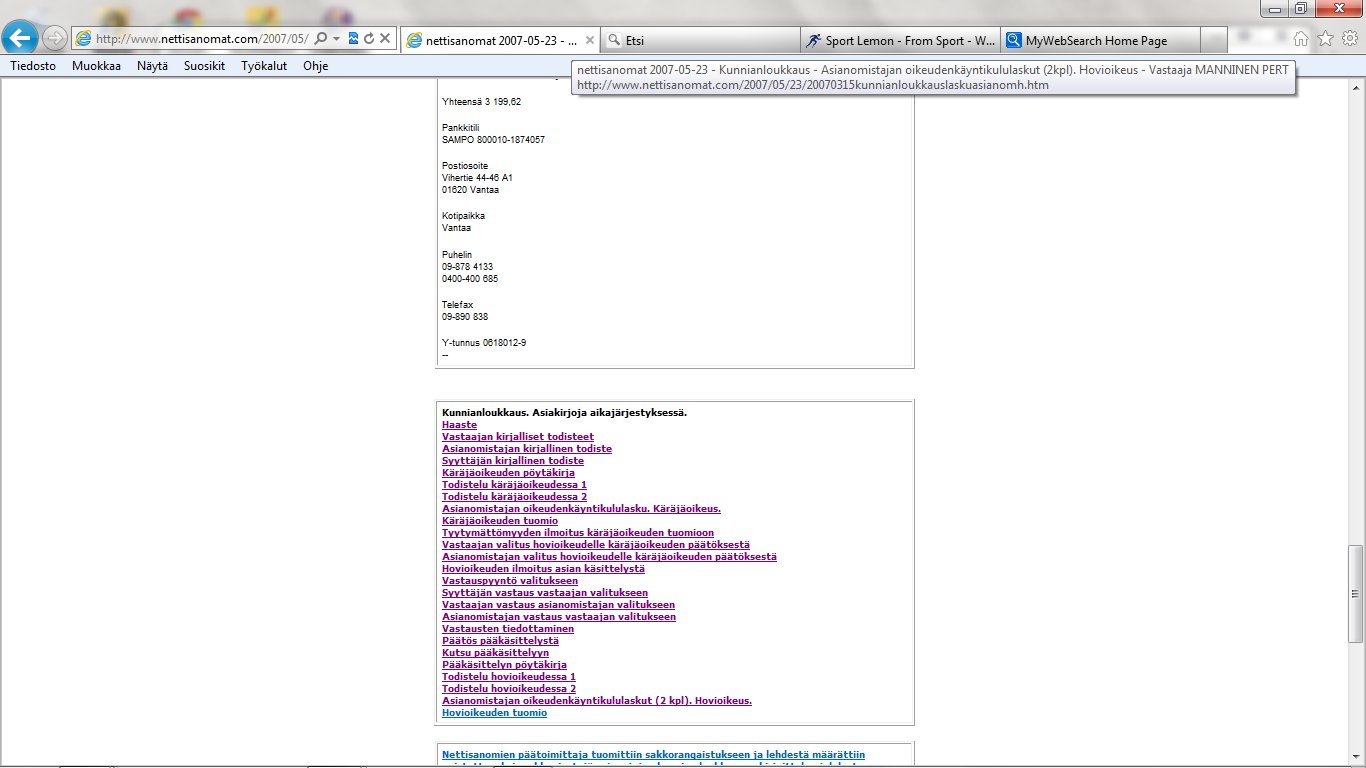
Task: Open the Suosikit menu
Action: [x=204, y=66]
